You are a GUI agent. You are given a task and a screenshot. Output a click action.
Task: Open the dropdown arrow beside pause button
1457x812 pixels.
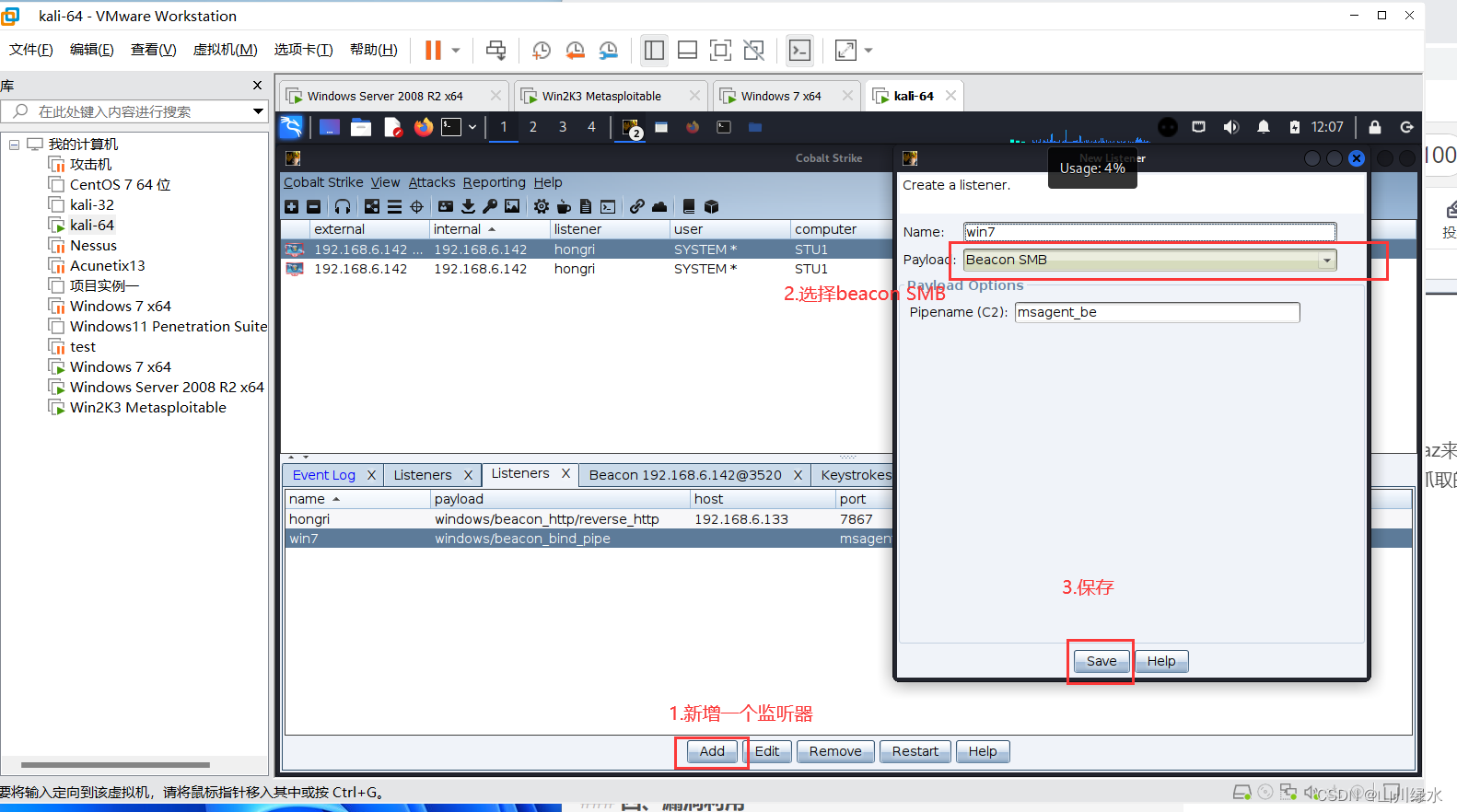[x=455, y=51]
